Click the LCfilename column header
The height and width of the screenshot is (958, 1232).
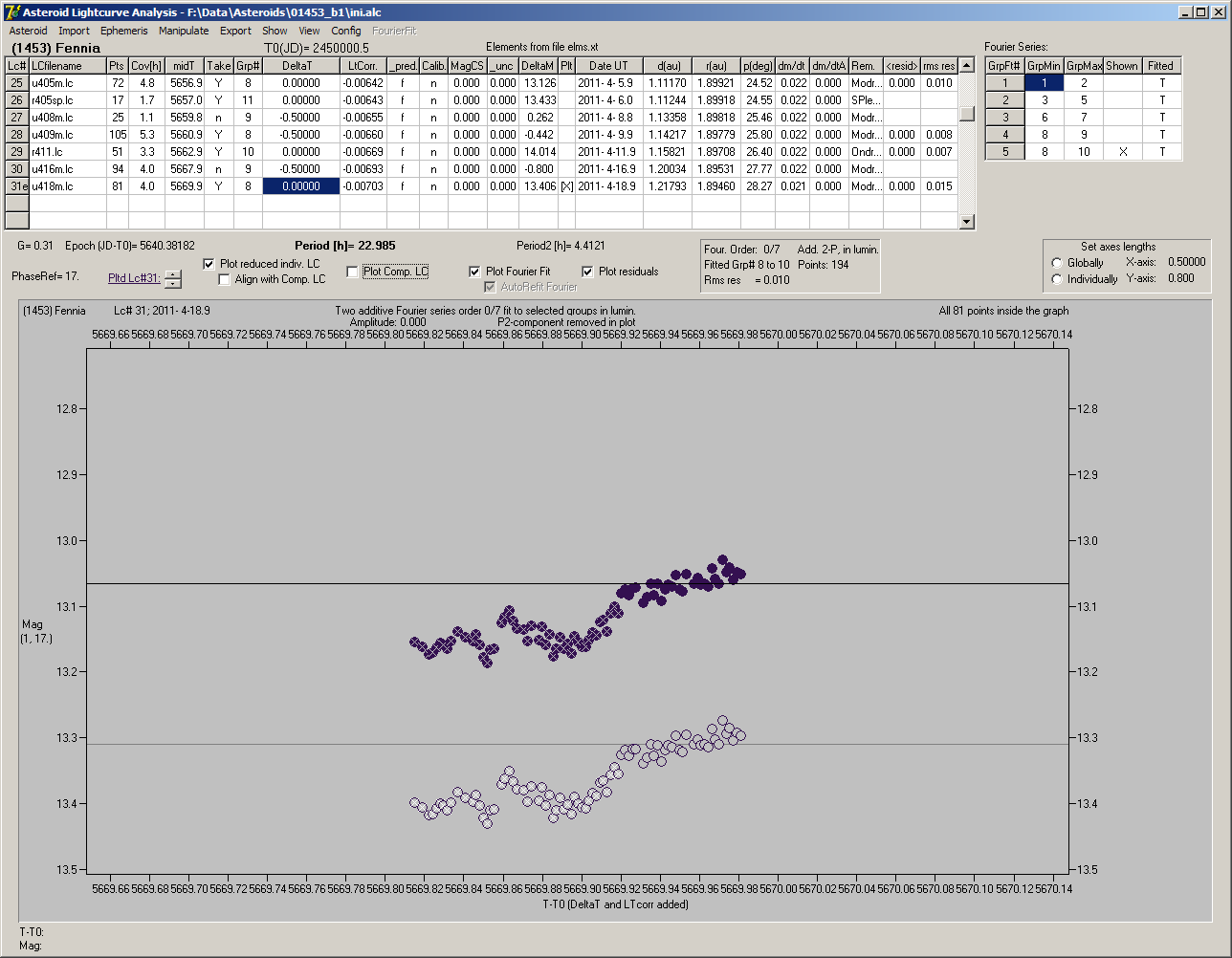(x=67, y=66)
